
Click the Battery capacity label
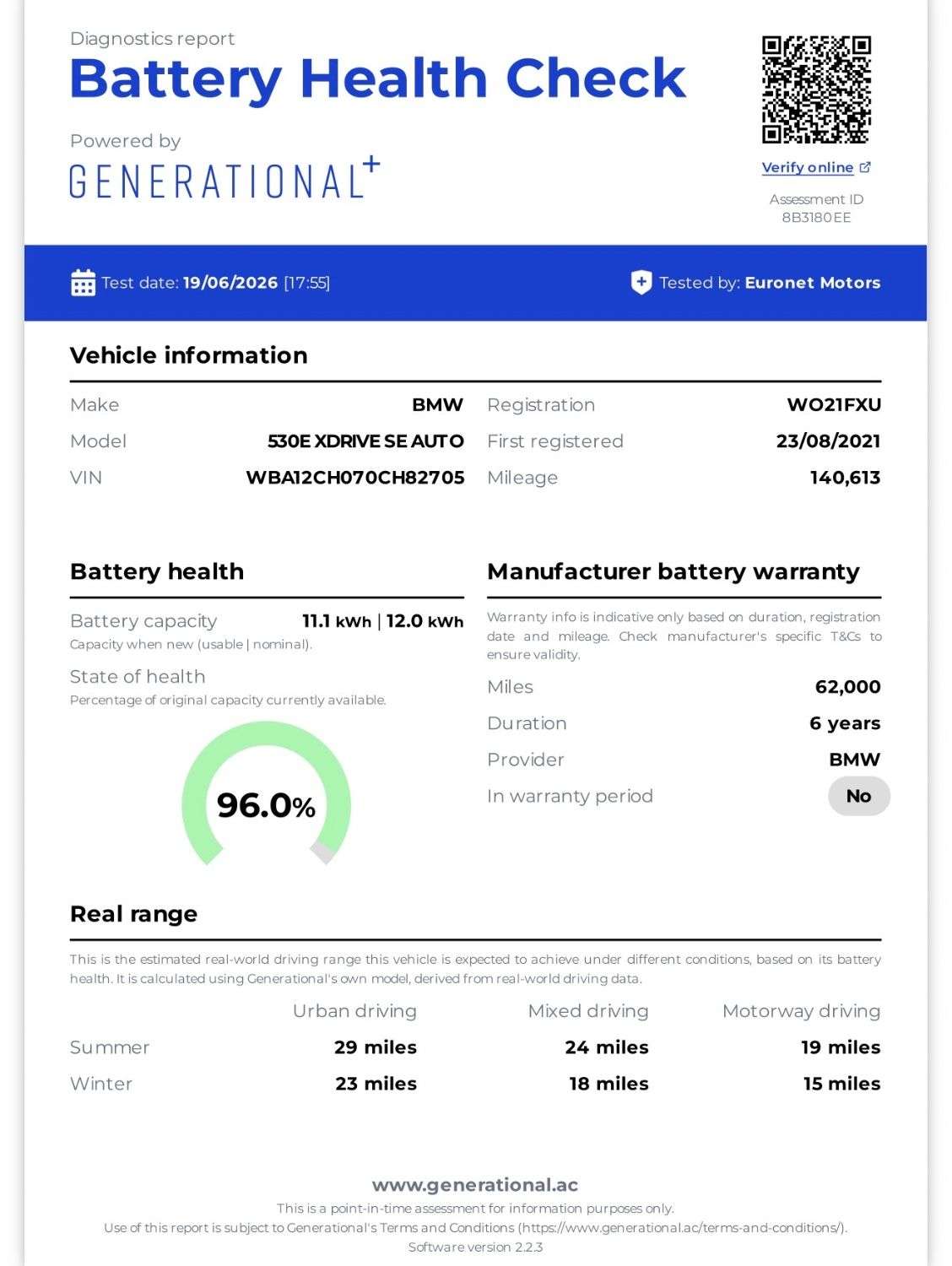(143, 621)
